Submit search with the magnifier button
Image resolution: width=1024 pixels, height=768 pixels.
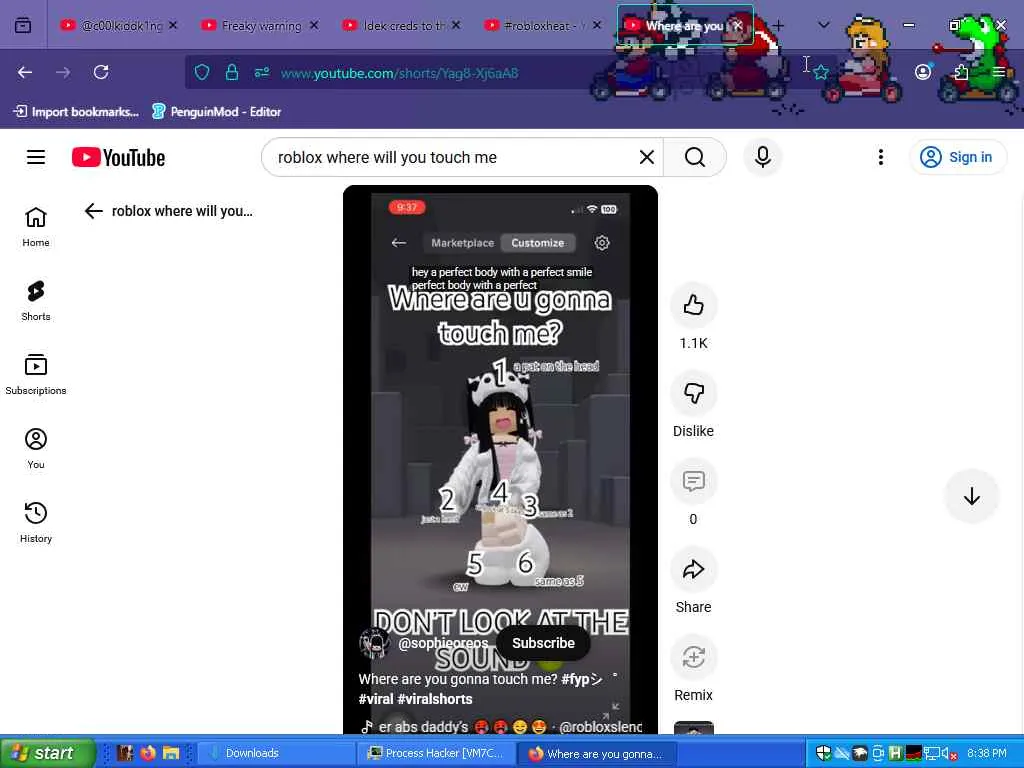click(x=695, y=157)
